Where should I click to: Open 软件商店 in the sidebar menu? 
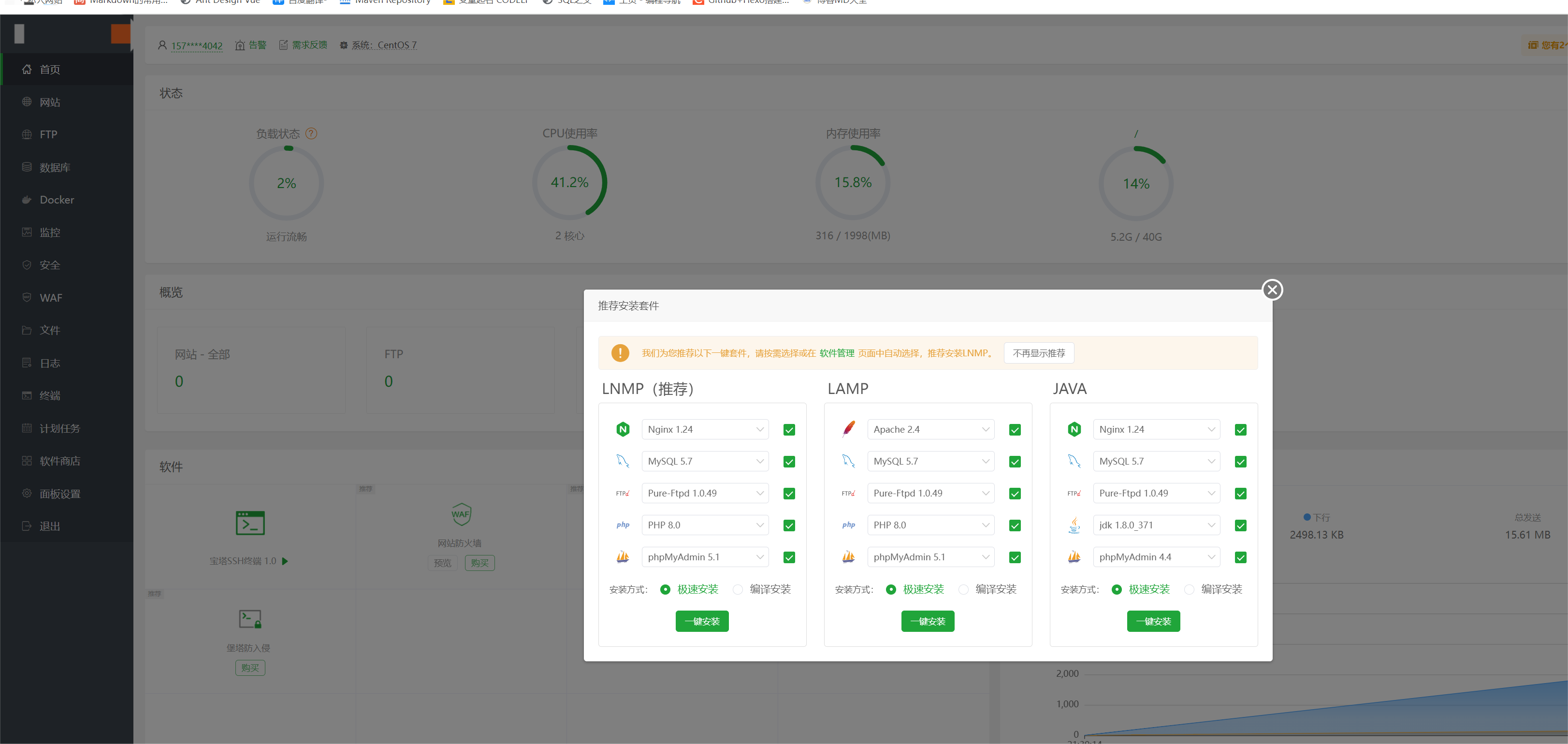coord(67,460)
